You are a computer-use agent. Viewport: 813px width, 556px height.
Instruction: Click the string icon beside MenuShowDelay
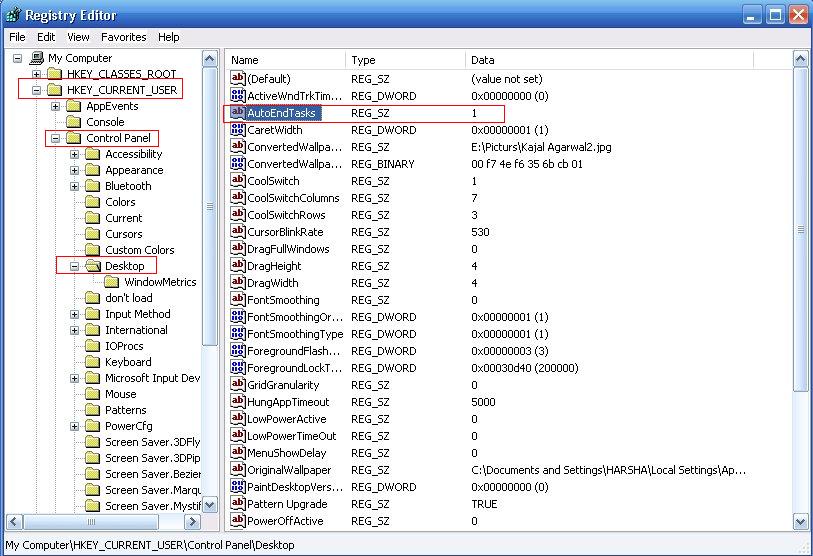(x=238, y=453)
